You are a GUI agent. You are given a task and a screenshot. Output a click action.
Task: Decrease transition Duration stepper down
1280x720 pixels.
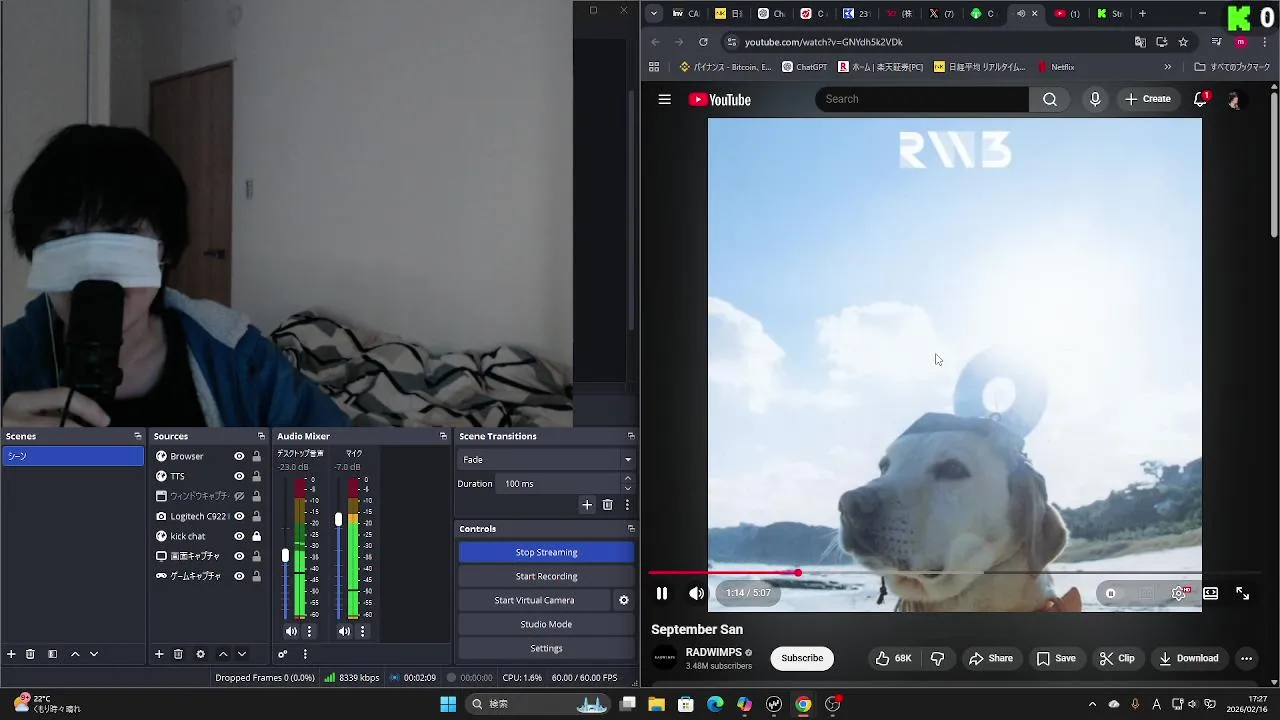point(628,488)
